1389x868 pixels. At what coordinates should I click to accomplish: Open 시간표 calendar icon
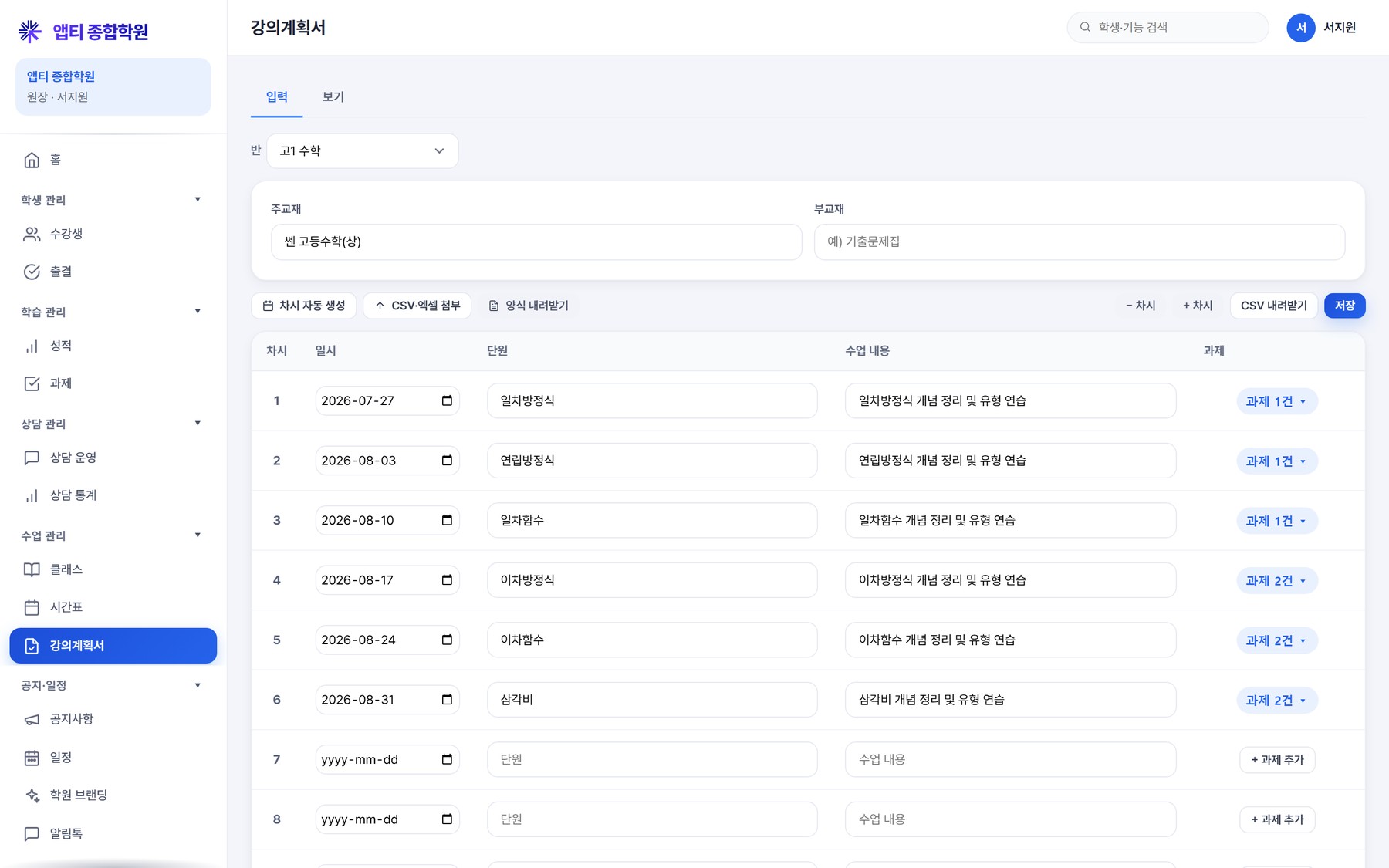coord(32,607)
